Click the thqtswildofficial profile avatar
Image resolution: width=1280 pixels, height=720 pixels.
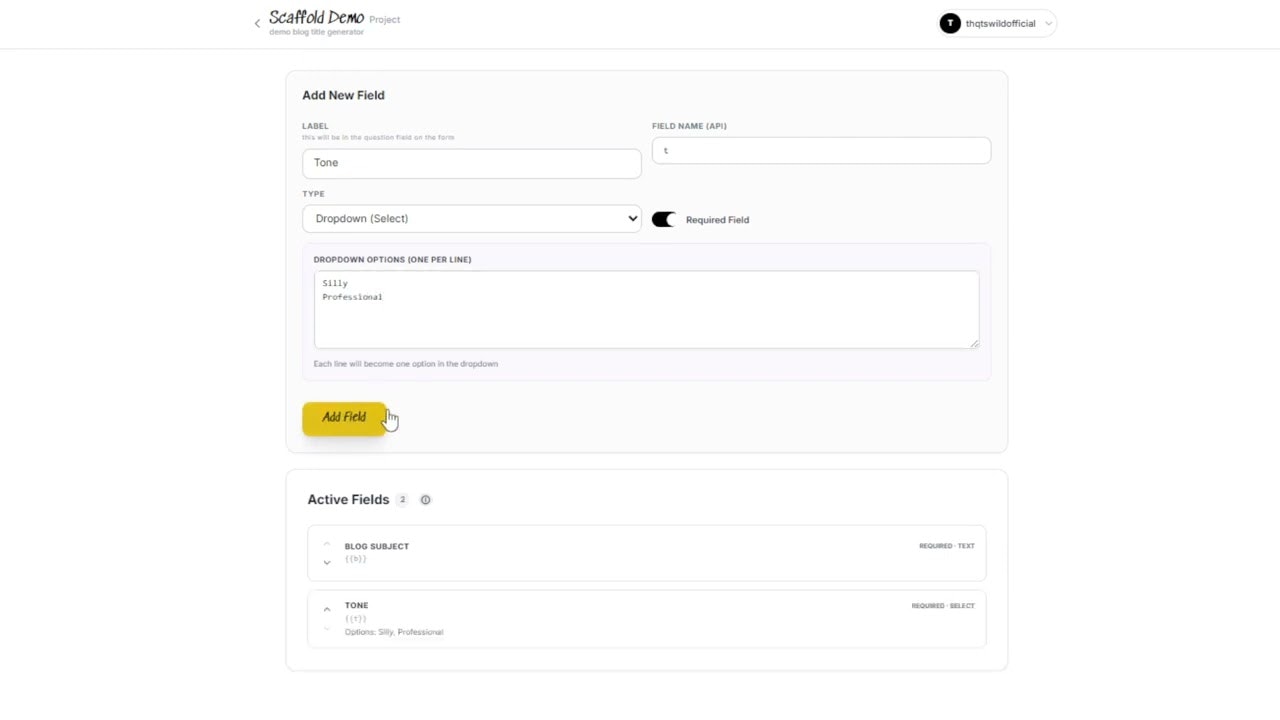[949, 23]
